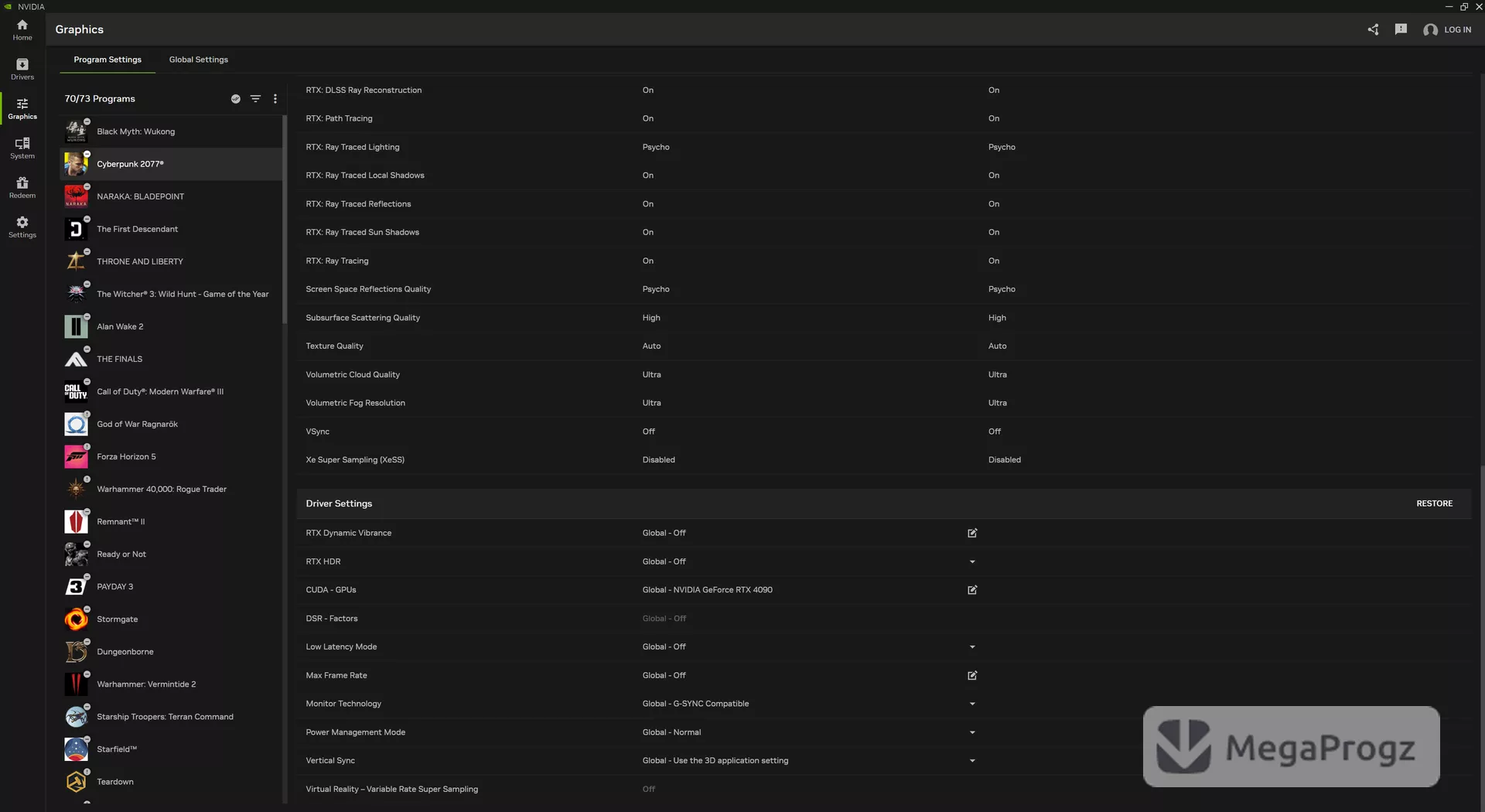Select Cyberpunk 2077 in program list
Image resolution: width=1485 pixels, height=812 pixels.
[171, 164]
